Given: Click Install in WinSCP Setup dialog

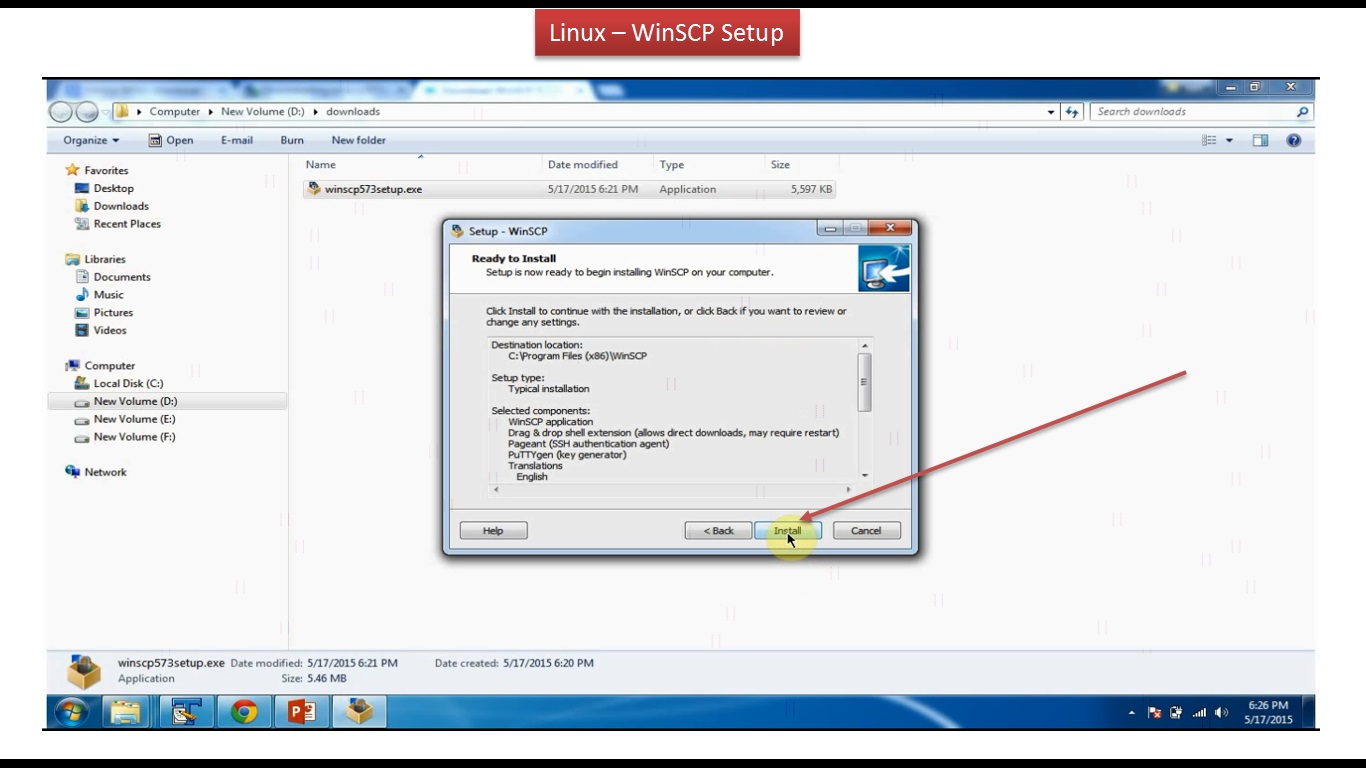Looking at the screenshot, I should (x=787, y=530).
